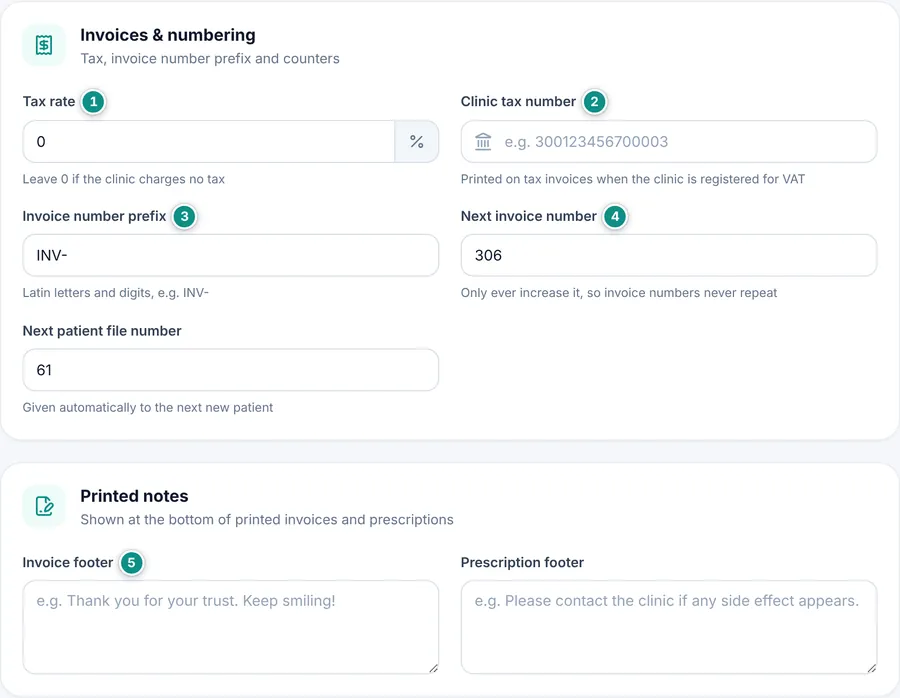The image size is (900, 698).
Task: Click inside the Invoice footer text area
Action: tap(231, 627)
